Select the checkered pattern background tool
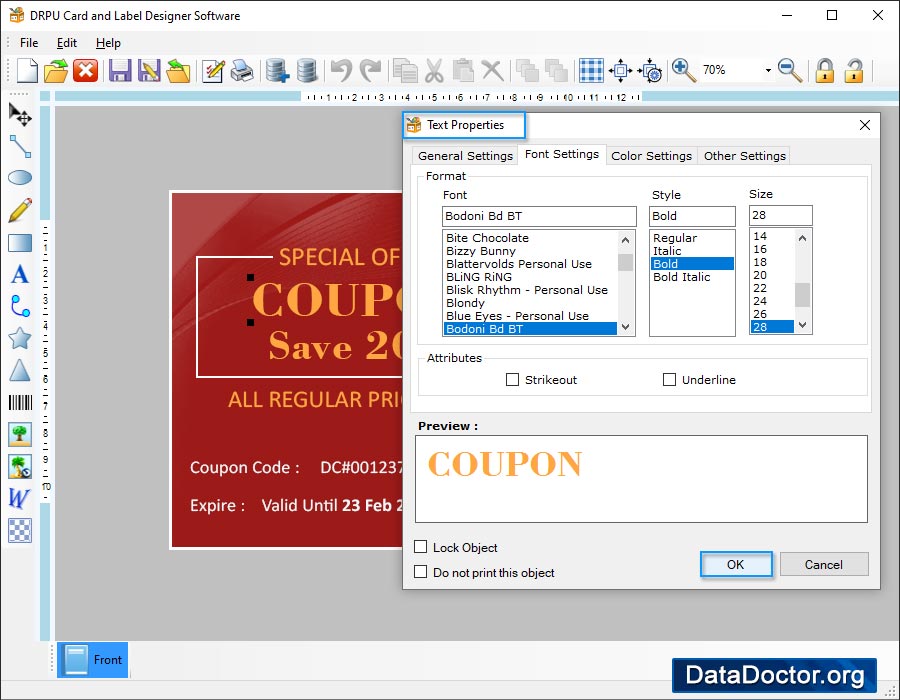900x700 pixels. 20,530
